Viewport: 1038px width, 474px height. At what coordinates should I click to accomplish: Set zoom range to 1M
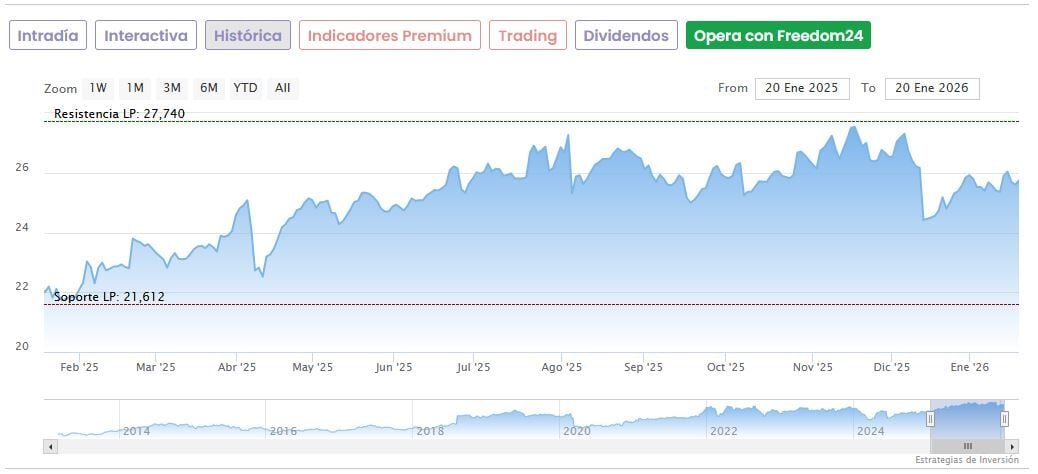click(x=135, y=88)
